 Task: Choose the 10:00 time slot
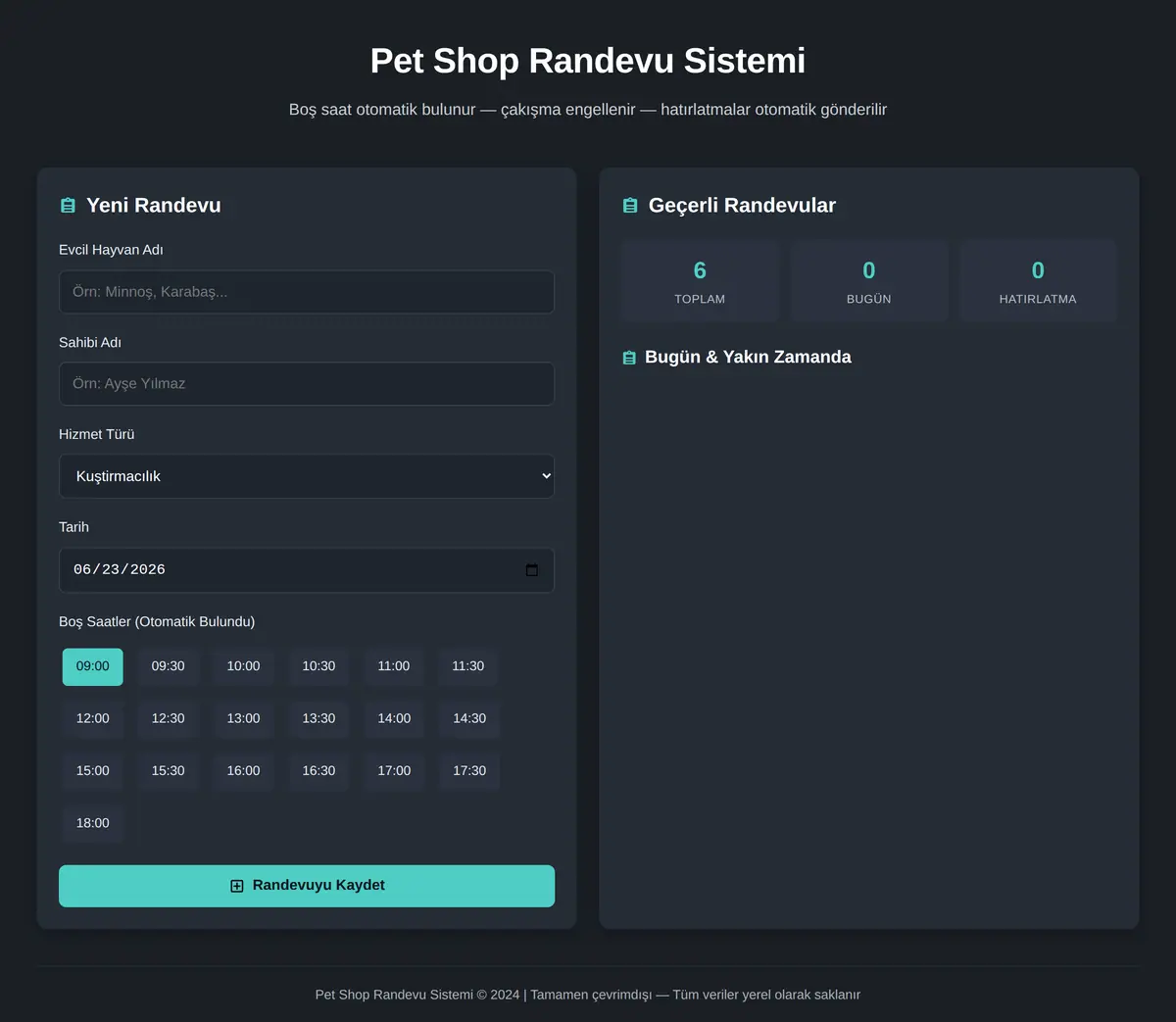(244, 666)
